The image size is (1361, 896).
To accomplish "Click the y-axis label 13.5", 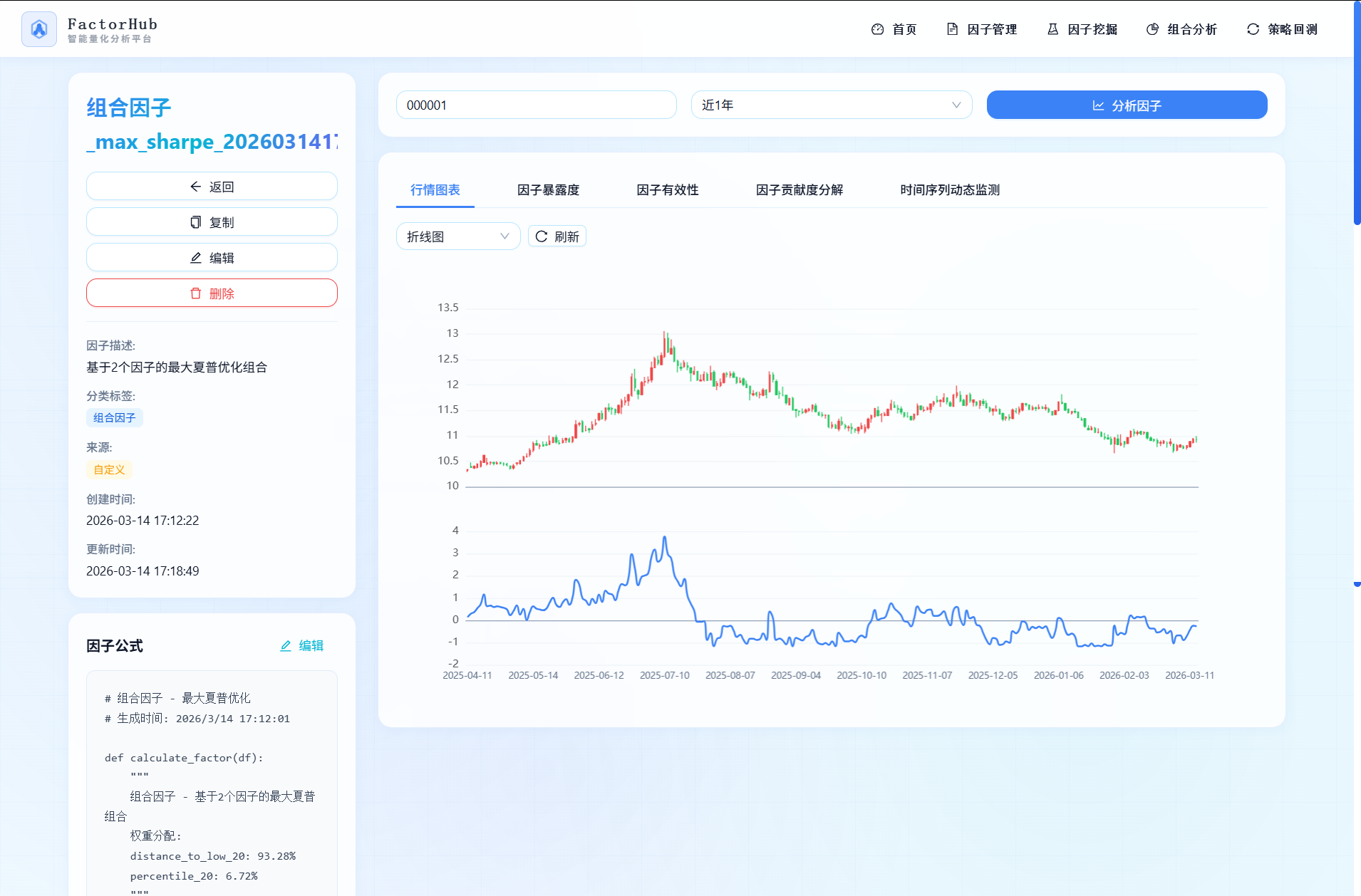I will pyautogui.click(x=448, y=308).
